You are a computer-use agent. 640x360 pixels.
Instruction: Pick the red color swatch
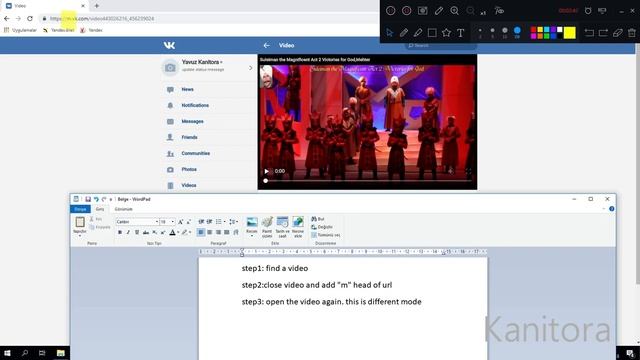click(x=533, y=30)
